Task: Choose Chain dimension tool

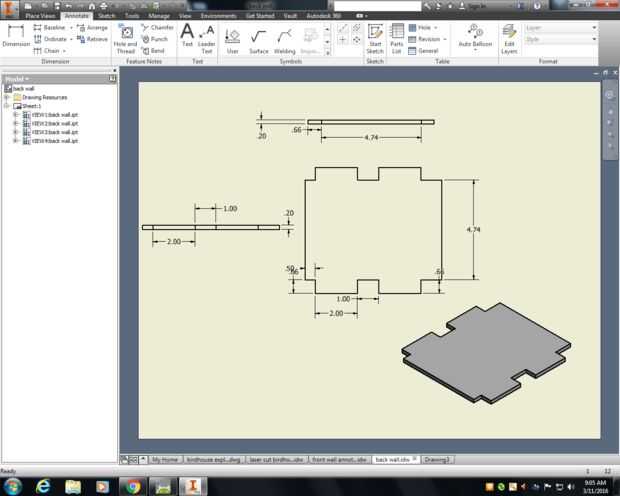Action: click(x=47, y=51)
